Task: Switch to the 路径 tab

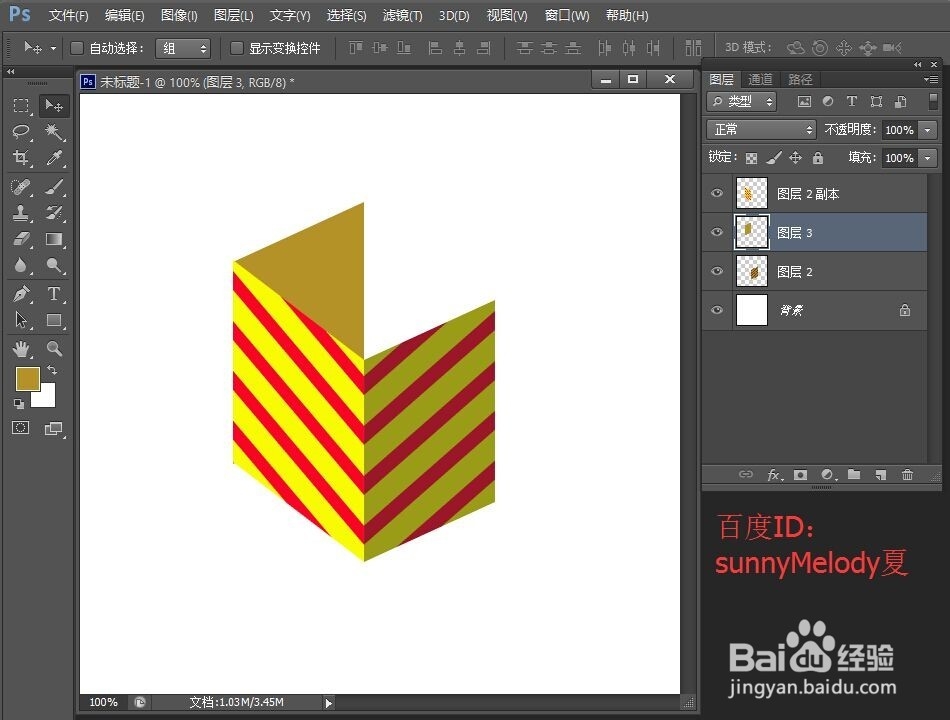Action: 800,79
